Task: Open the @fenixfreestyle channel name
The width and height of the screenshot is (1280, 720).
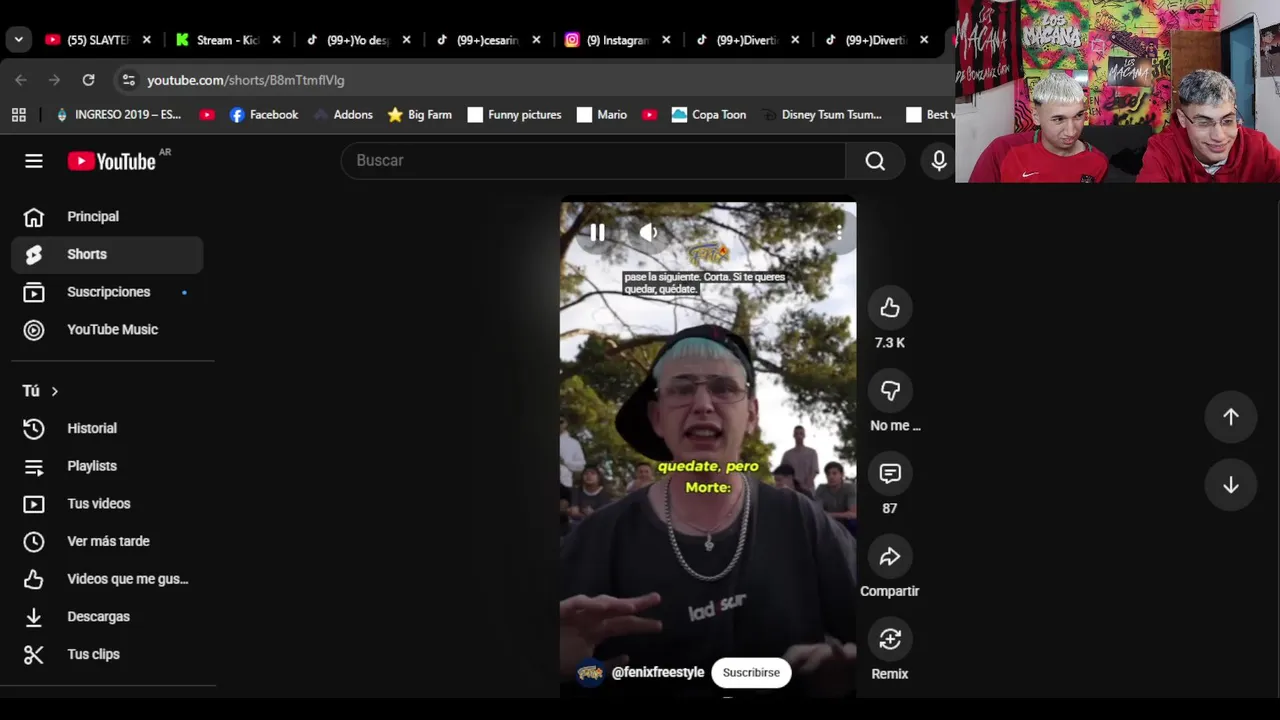Action: (x=658, y=673)
